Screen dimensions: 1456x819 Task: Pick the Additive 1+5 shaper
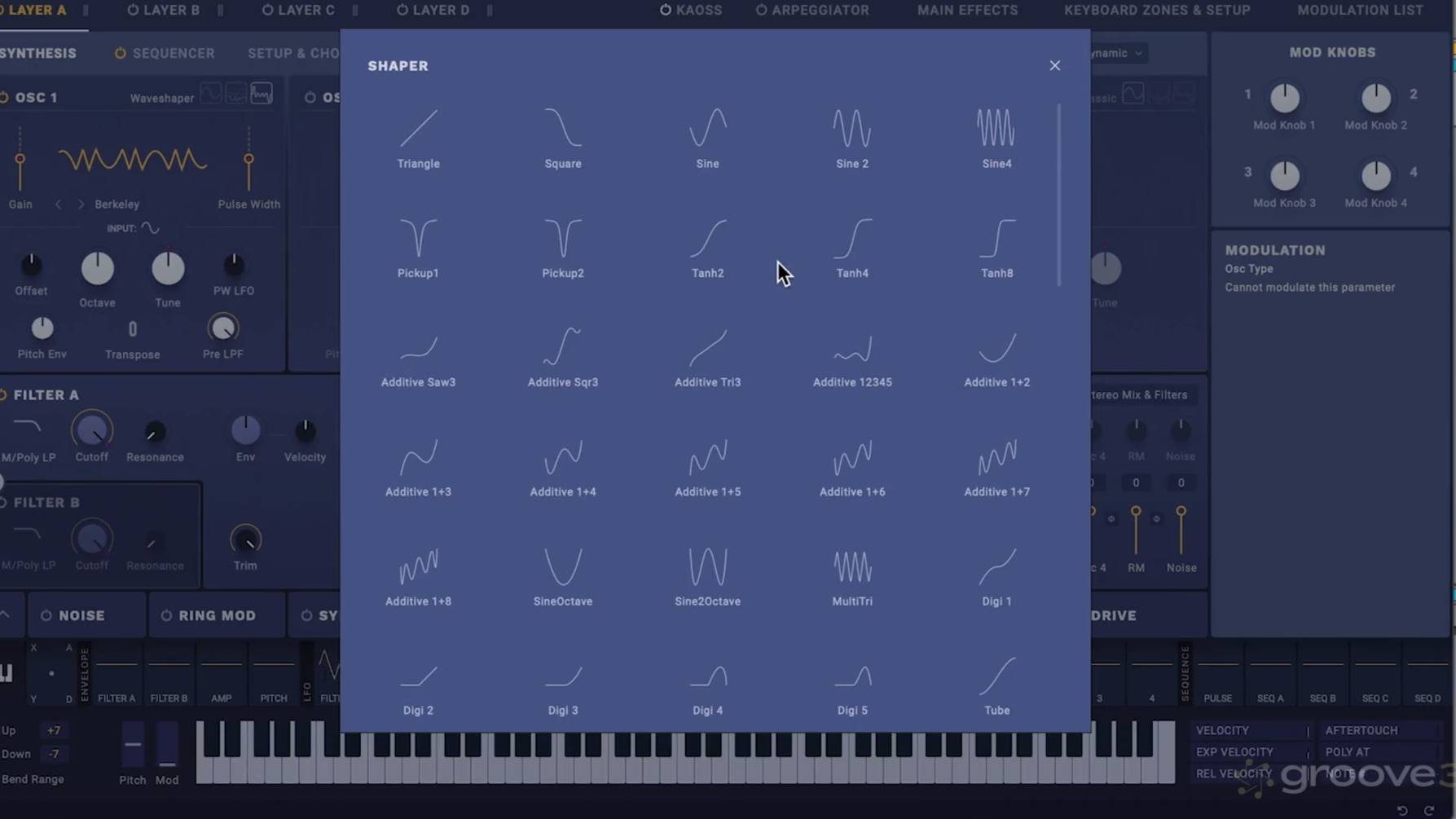[707, 467]
